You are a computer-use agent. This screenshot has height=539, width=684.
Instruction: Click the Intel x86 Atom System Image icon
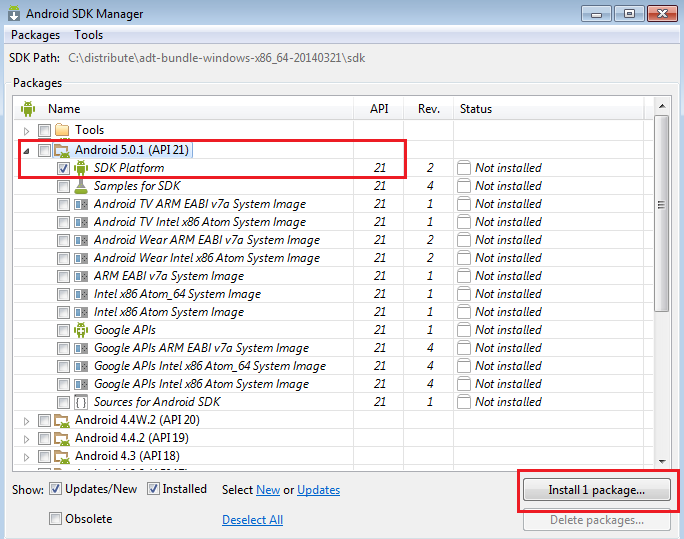81,312
